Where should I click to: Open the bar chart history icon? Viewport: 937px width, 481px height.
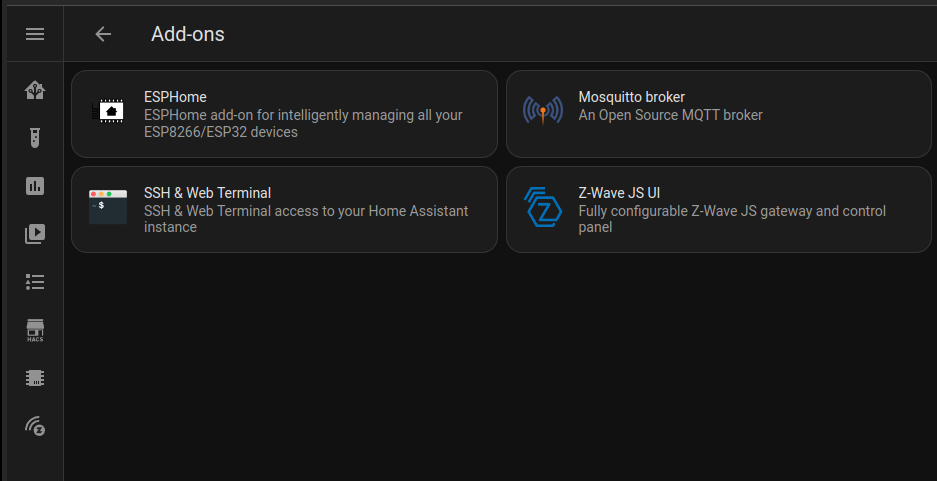pyautogui.click(x=35, y=186)
